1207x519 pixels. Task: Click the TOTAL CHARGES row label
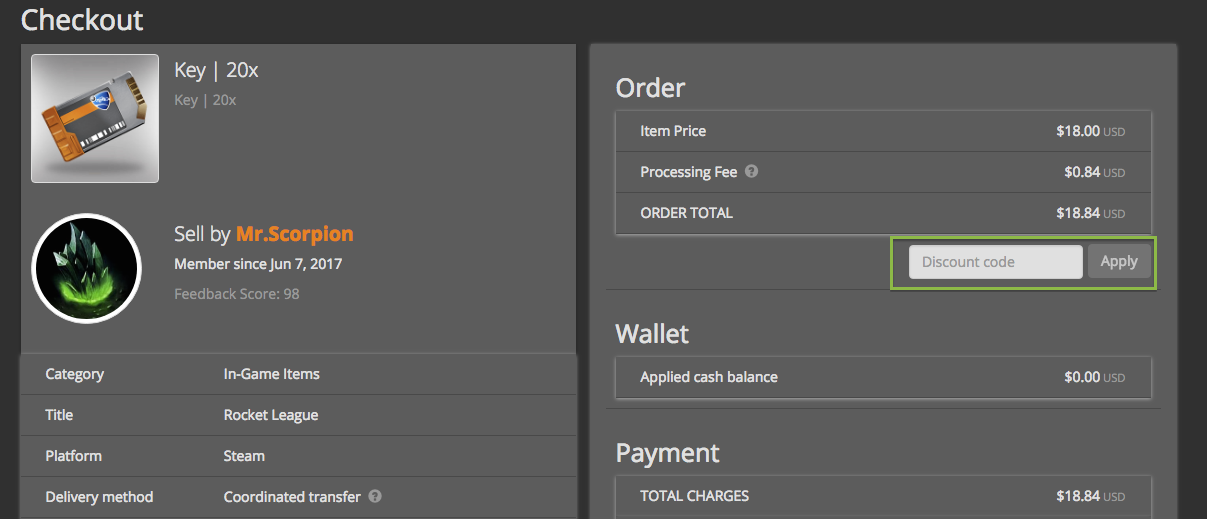point(694,496)
